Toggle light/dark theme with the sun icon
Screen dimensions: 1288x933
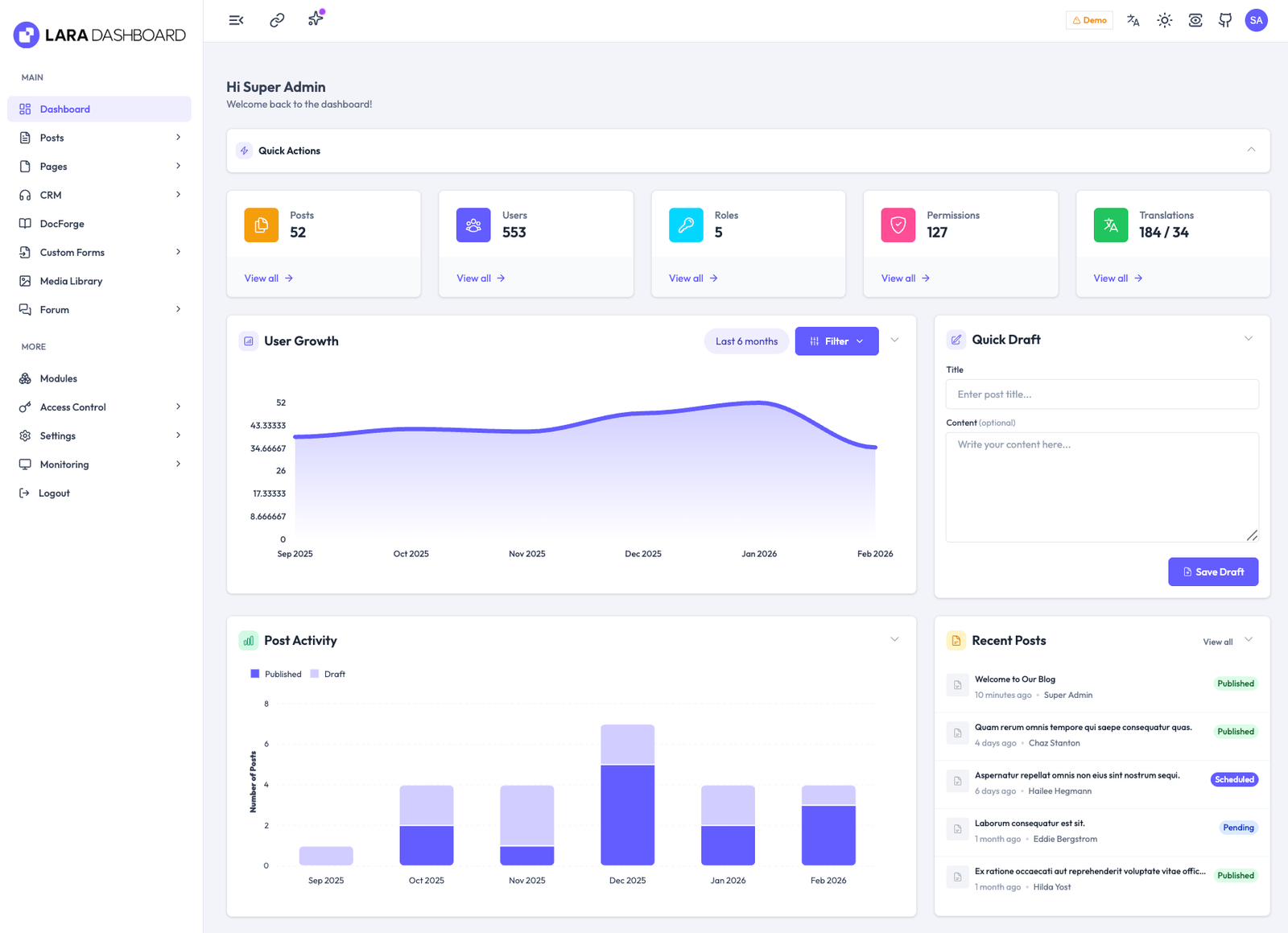(1164, 19)
